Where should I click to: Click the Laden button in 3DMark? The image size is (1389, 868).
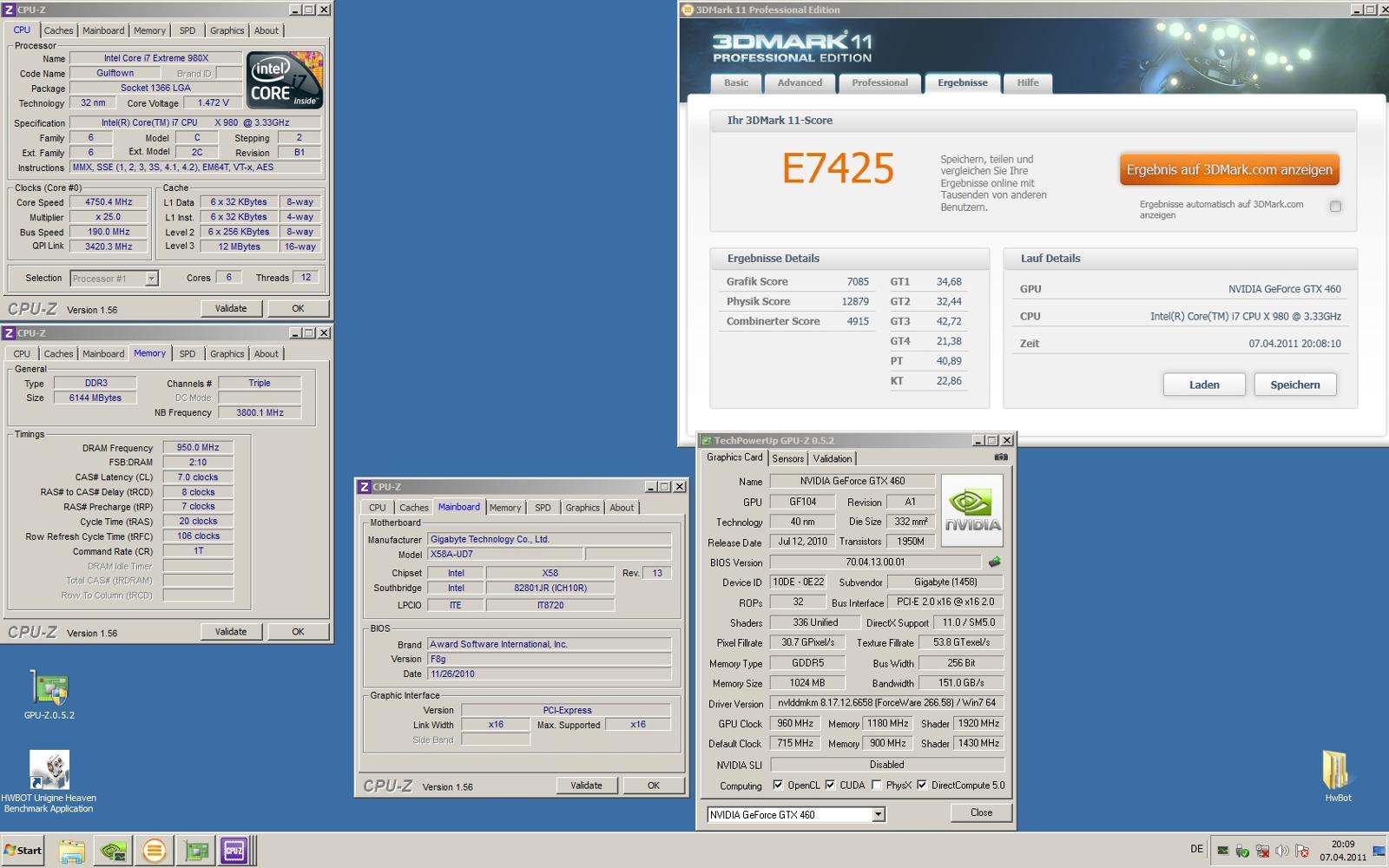pyautogui.click(x=1204, y=385)
